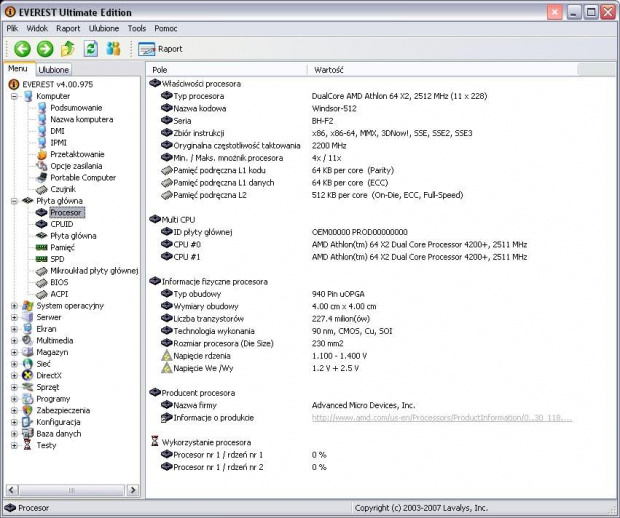Image resolution: width=620 pixels, height=518 pixels.
Task: Refresh the view using the Refresh icon
Action: (x=91, y=49)
